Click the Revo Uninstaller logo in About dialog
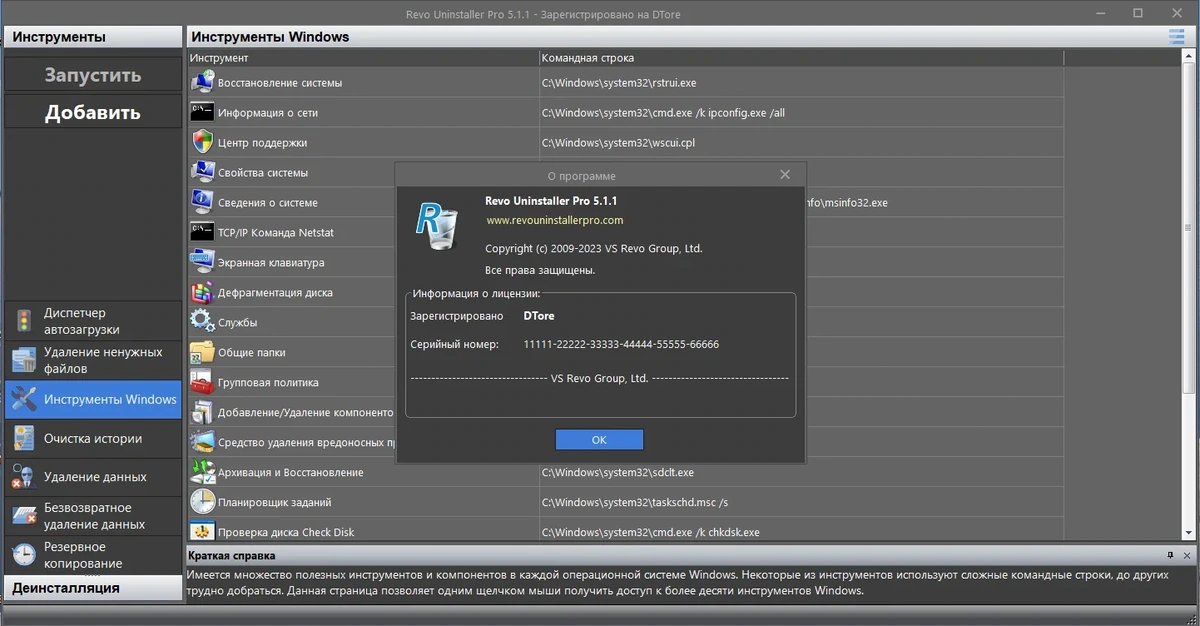The image size is (1200, 626). coord(436,225)
